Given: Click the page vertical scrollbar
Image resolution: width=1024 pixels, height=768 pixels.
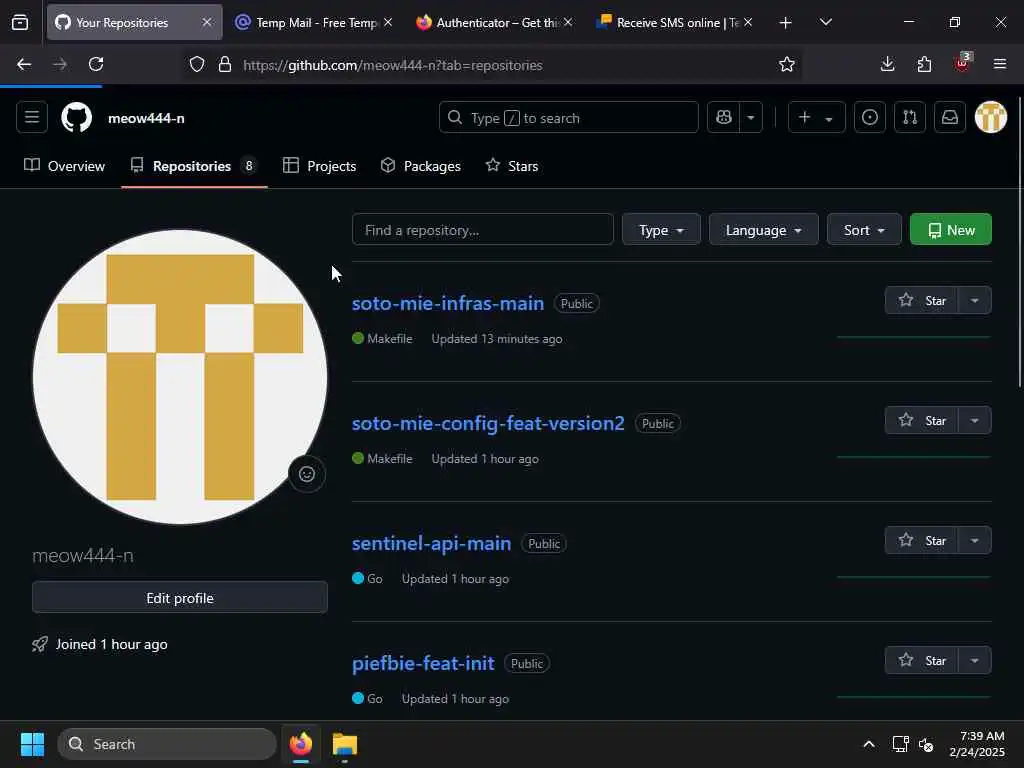Looking at the screenshot, I should tap(1019, 242).
